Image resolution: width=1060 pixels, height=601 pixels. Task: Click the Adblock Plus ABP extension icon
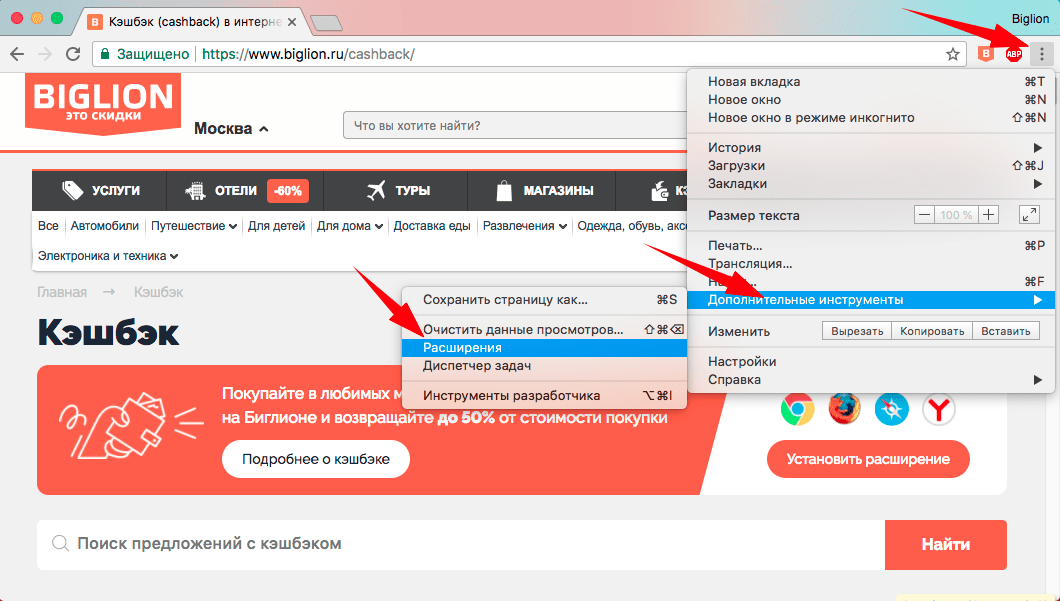pyautogui.click(x=1013, y=54)
